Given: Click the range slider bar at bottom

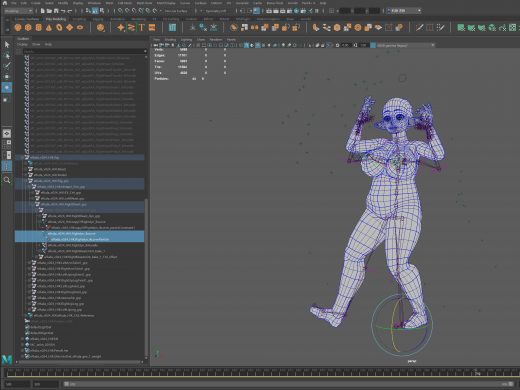Looking at the screenshot, I should click(290, 384).
